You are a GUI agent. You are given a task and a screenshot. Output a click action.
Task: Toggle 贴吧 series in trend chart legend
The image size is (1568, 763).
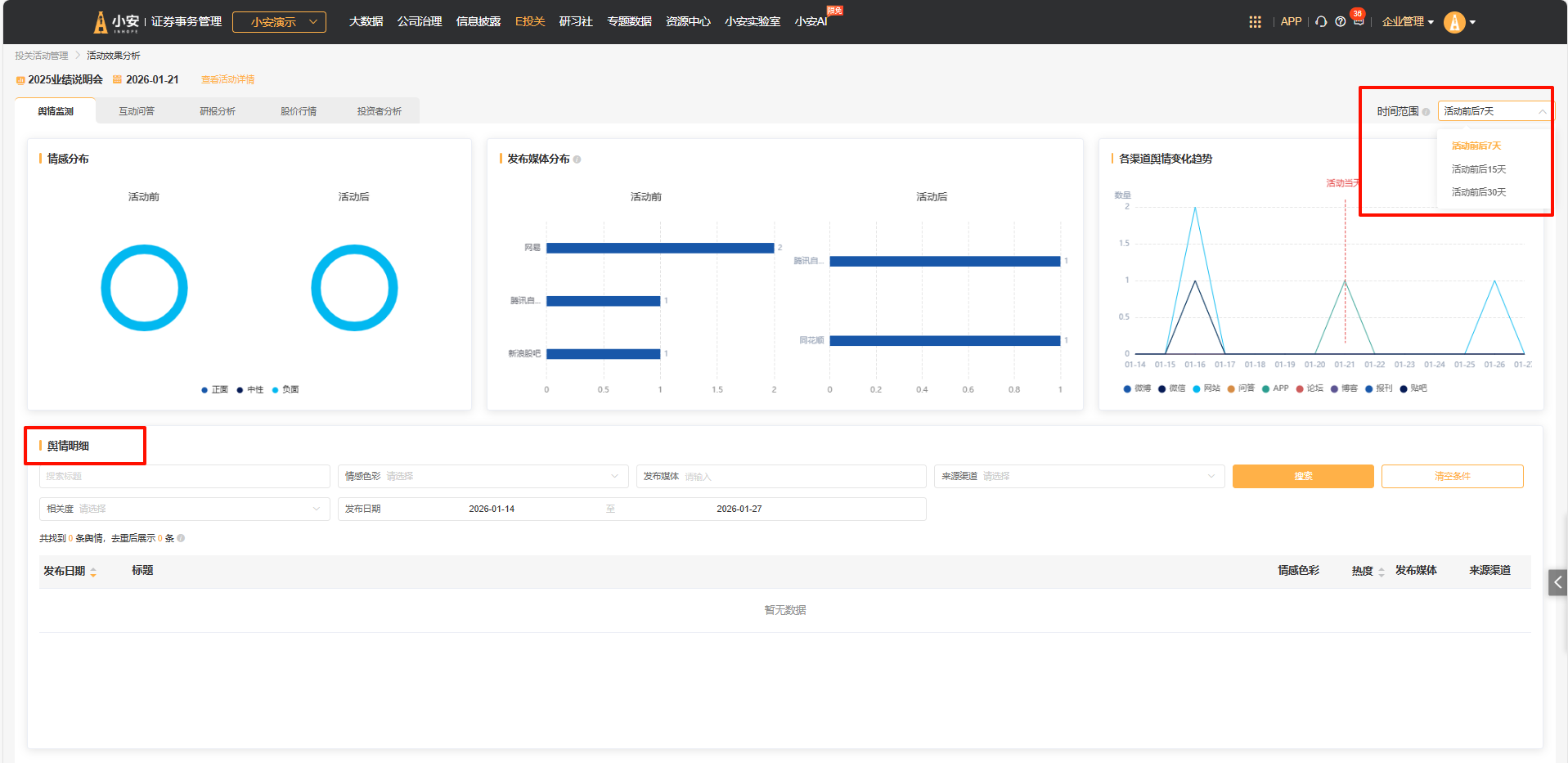1413,388
